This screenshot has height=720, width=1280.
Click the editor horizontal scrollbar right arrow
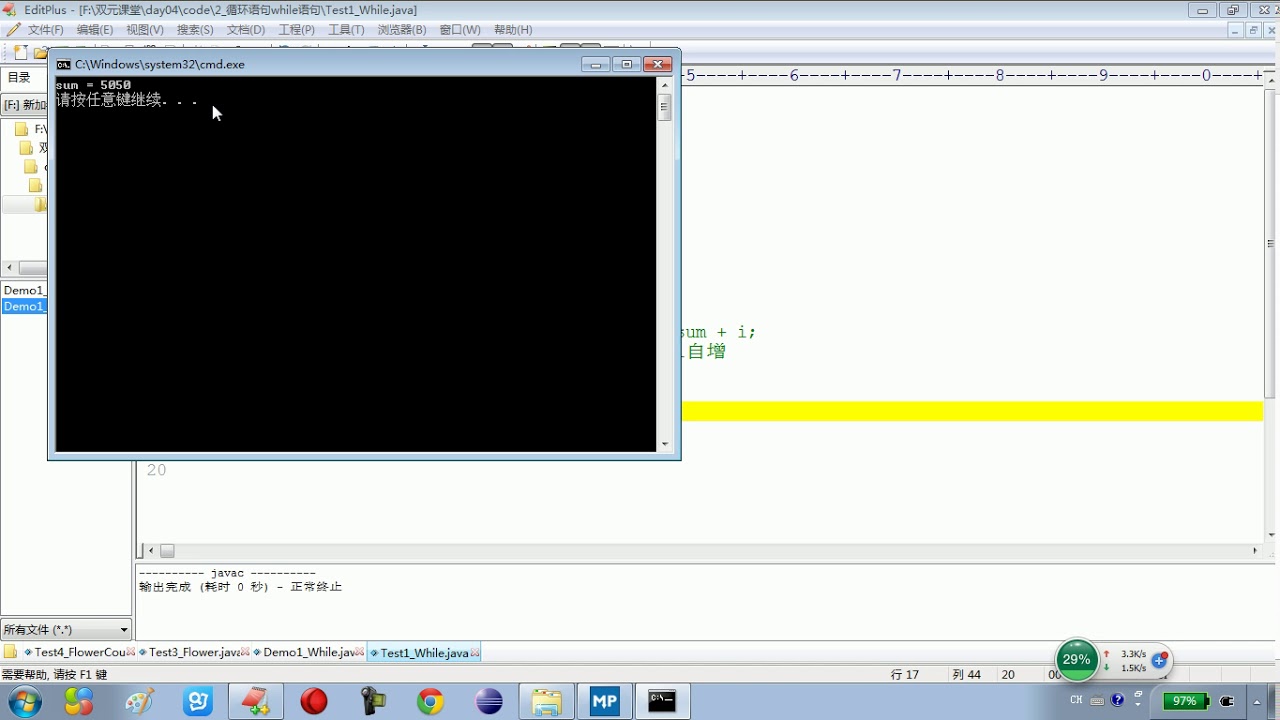[1256, 551]
